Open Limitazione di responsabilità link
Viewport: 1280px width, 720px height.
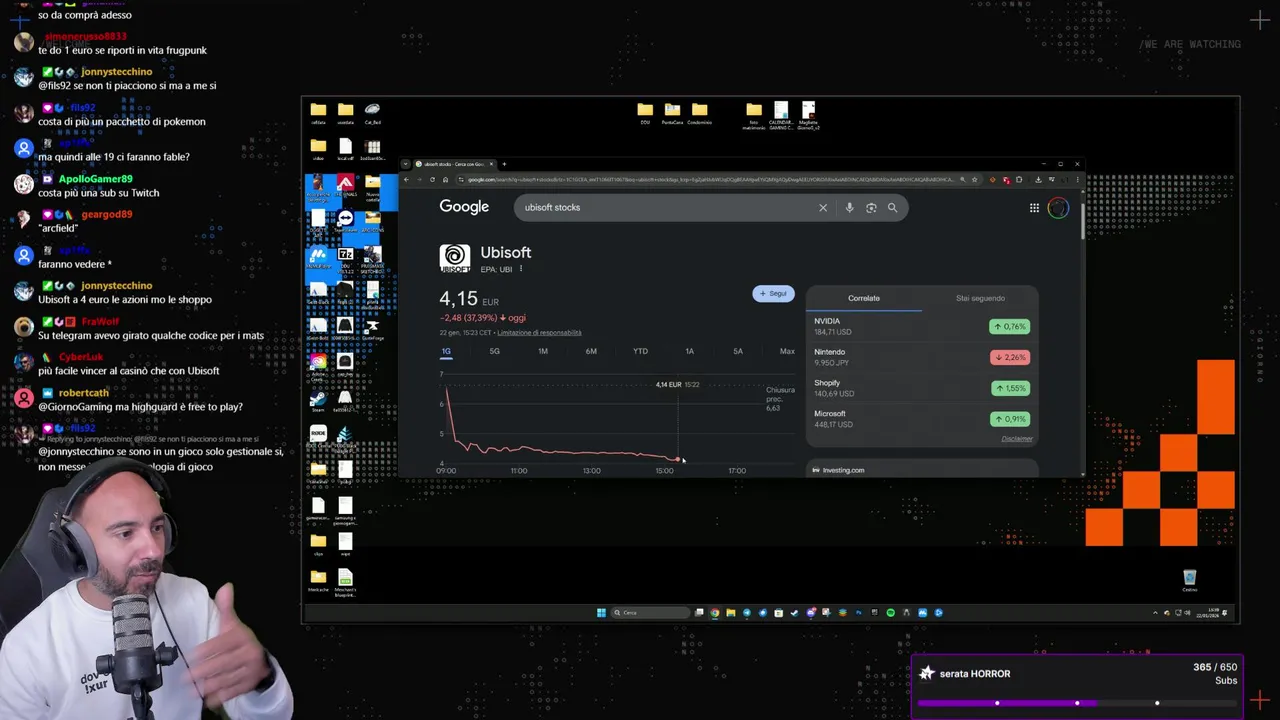[x=539, y=333]
